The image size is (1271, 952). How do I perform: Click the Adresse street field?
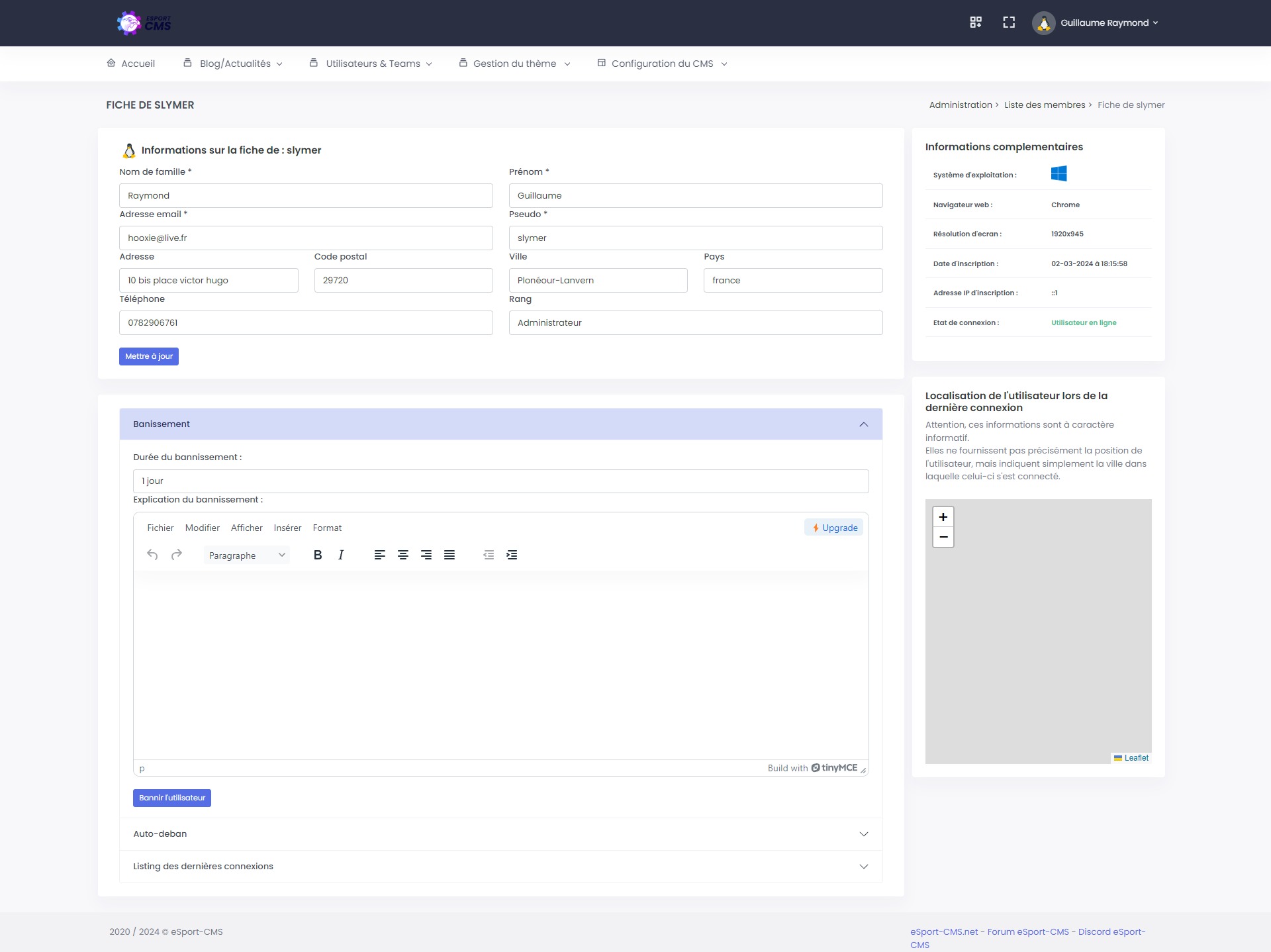pos(209,281)
